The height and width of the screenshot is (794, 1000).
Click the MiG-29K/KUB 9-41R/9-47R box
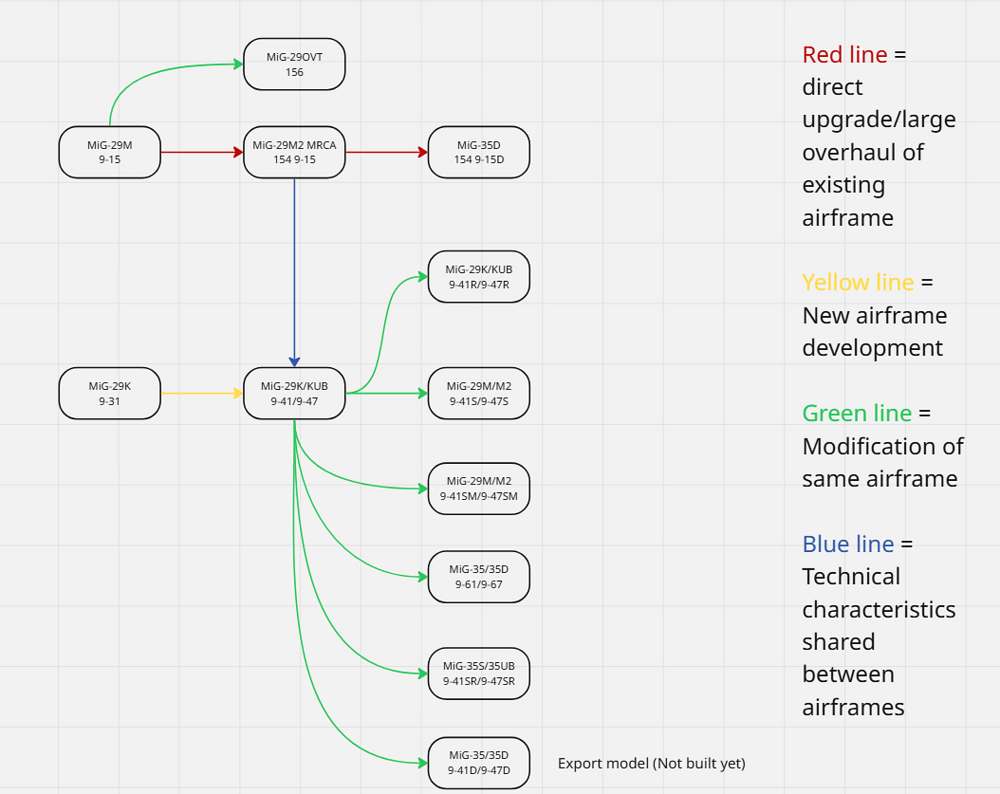point(479,276)
